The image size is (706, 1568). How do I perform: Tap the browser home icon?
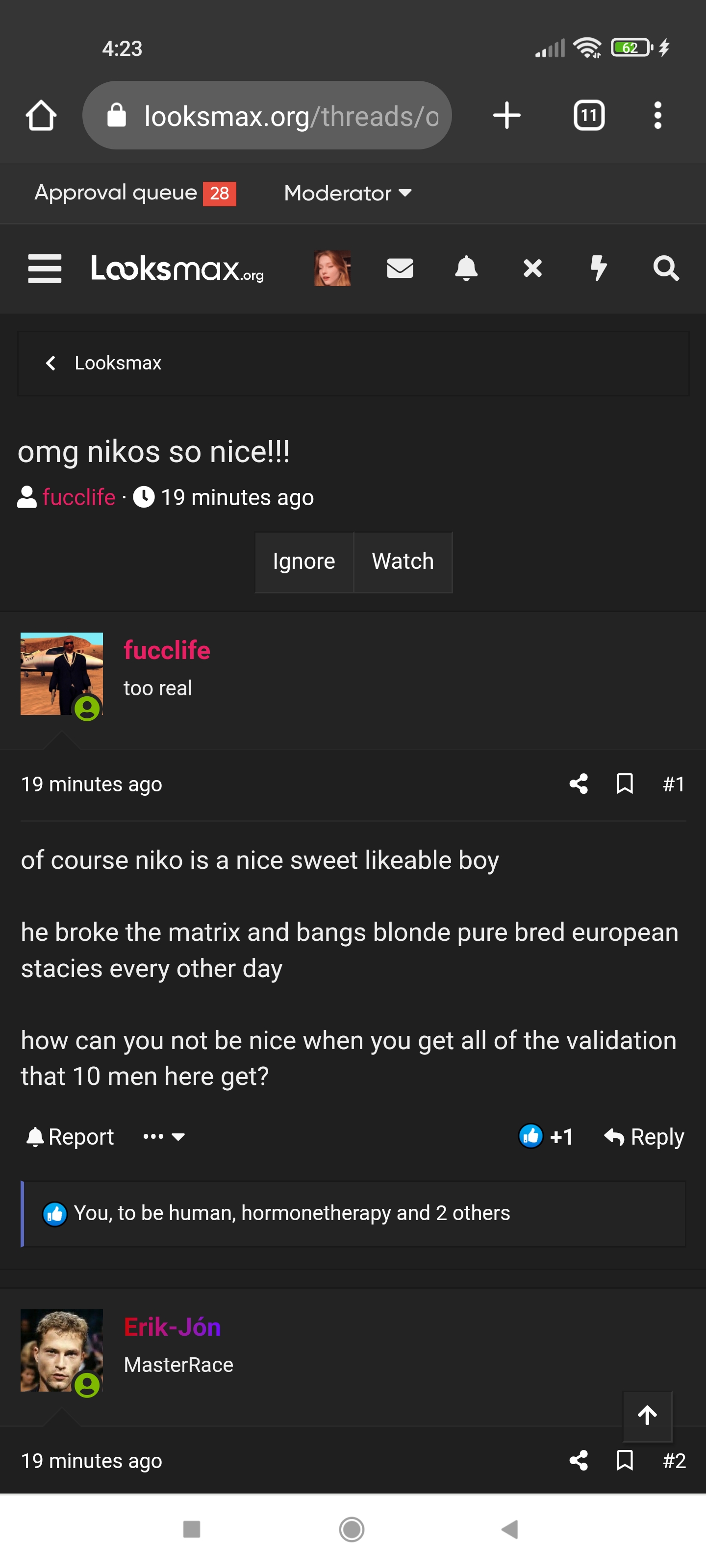tap(41, 115)
